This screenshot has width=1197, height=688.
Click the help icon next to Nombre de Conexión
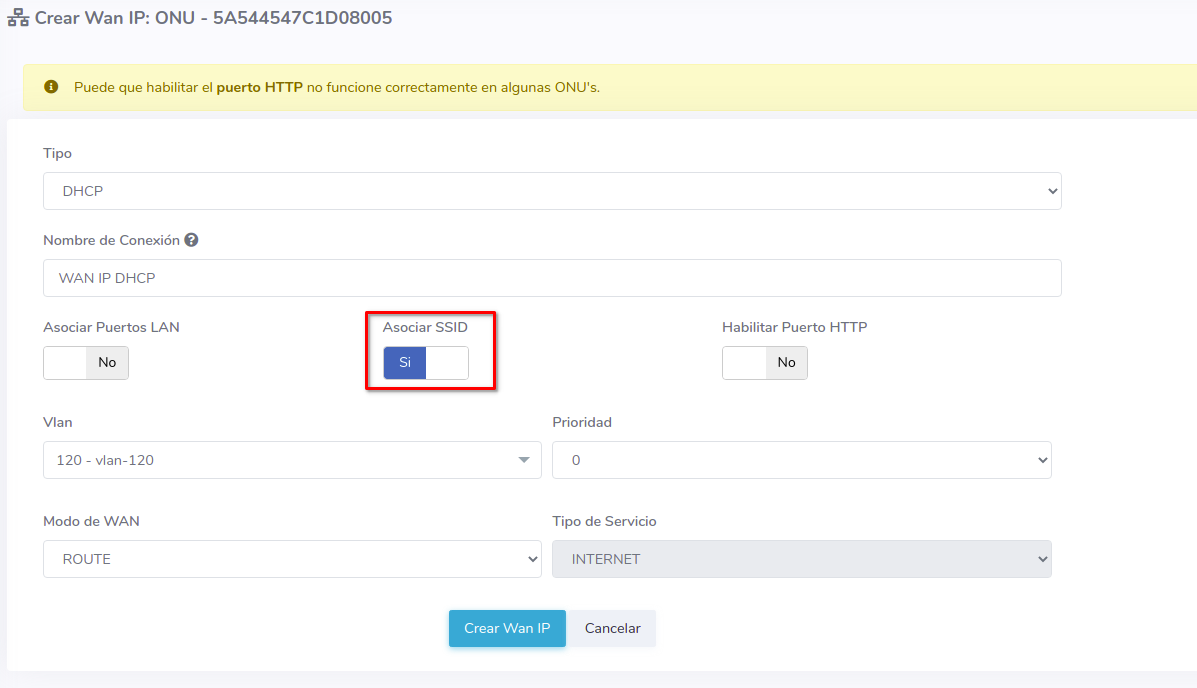(x=191, y=240)
